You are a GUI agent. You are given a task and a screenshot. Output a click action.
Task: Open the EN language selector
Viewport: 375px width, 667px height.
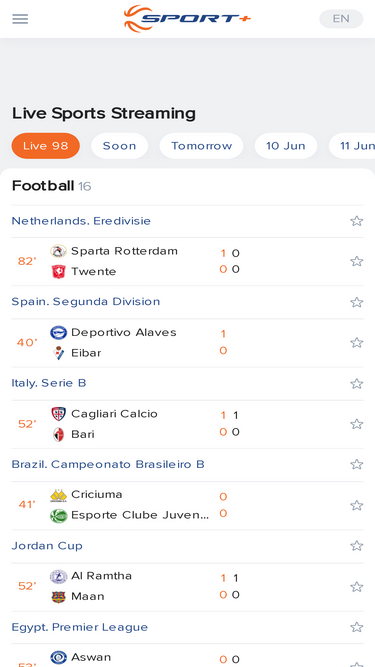(x=341, y=19)
